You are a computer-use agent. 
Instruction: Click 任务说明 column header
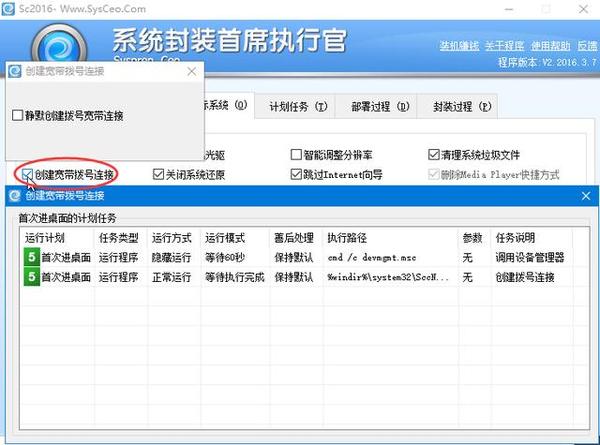515,238
